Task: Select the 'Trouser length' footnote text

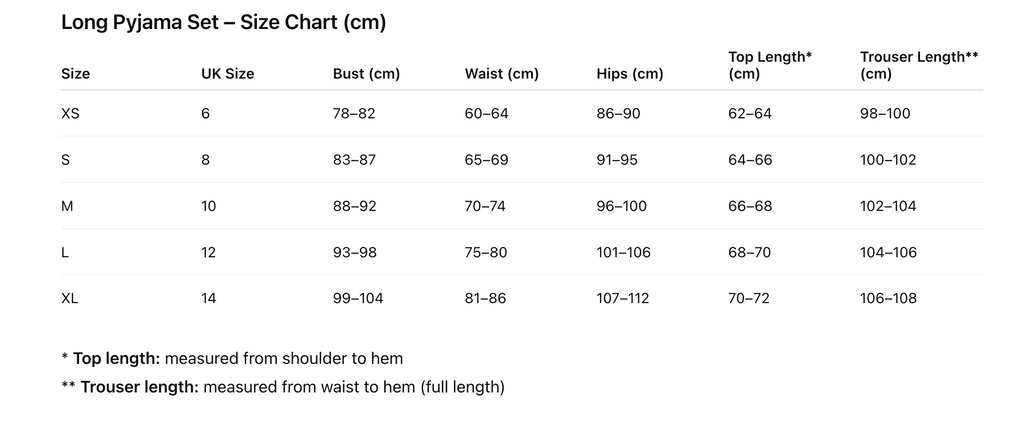Action: [282, 386]
